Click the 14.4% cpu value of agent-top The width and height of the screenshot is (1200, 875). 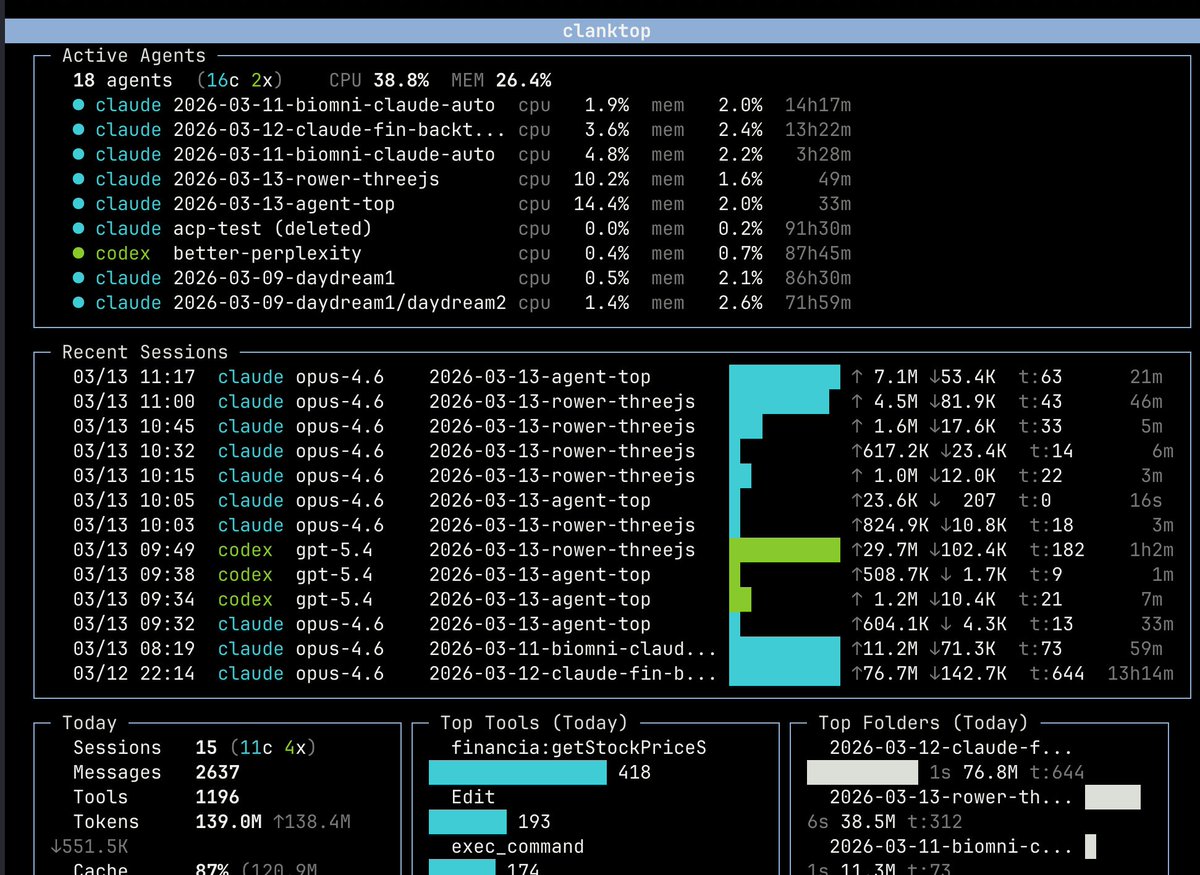602,204
